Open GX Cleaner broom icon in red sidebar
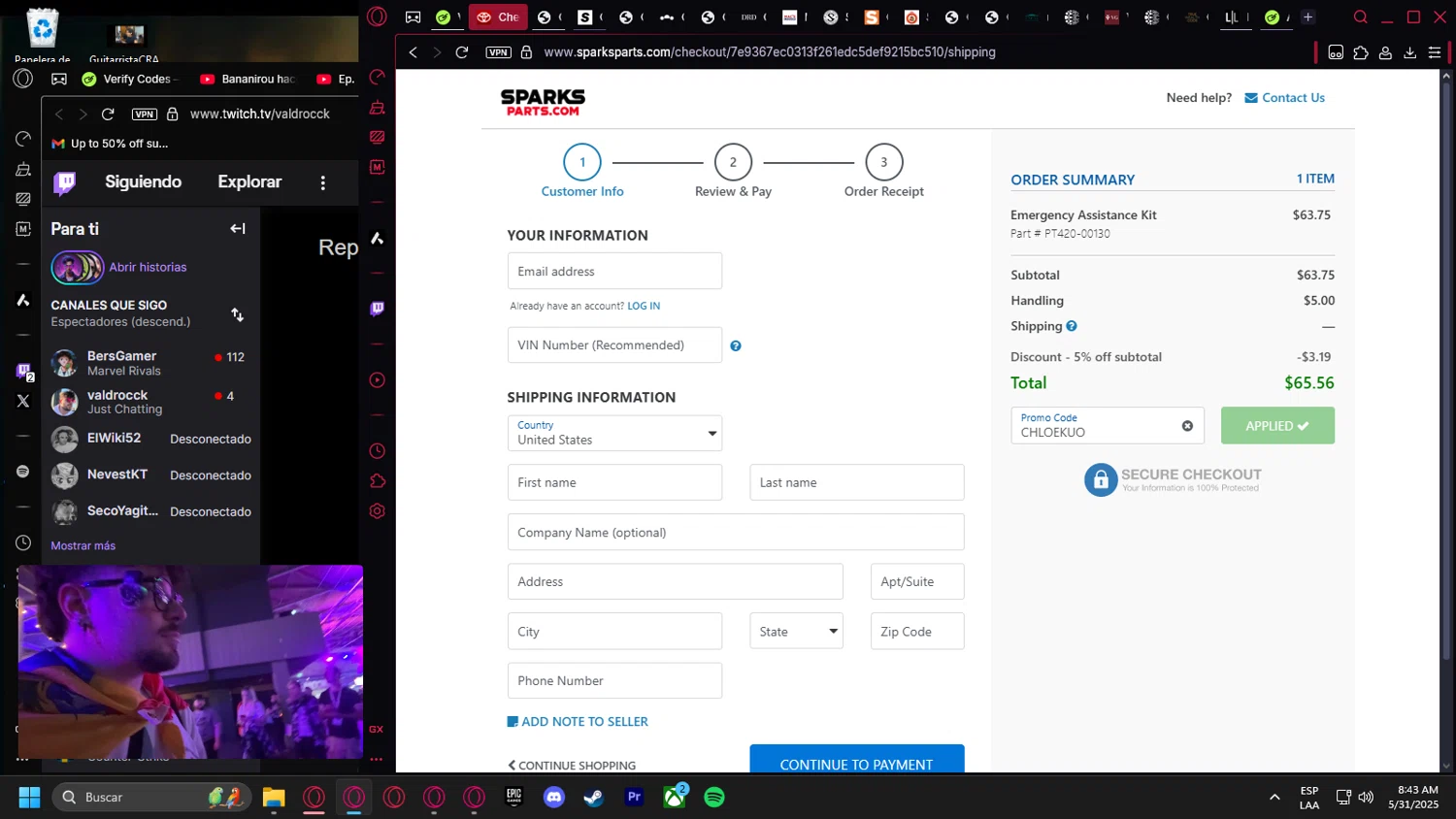Image resolution: width=1456 pixels, height=819 pixels. pyautogui.click(x=378, y=107)
